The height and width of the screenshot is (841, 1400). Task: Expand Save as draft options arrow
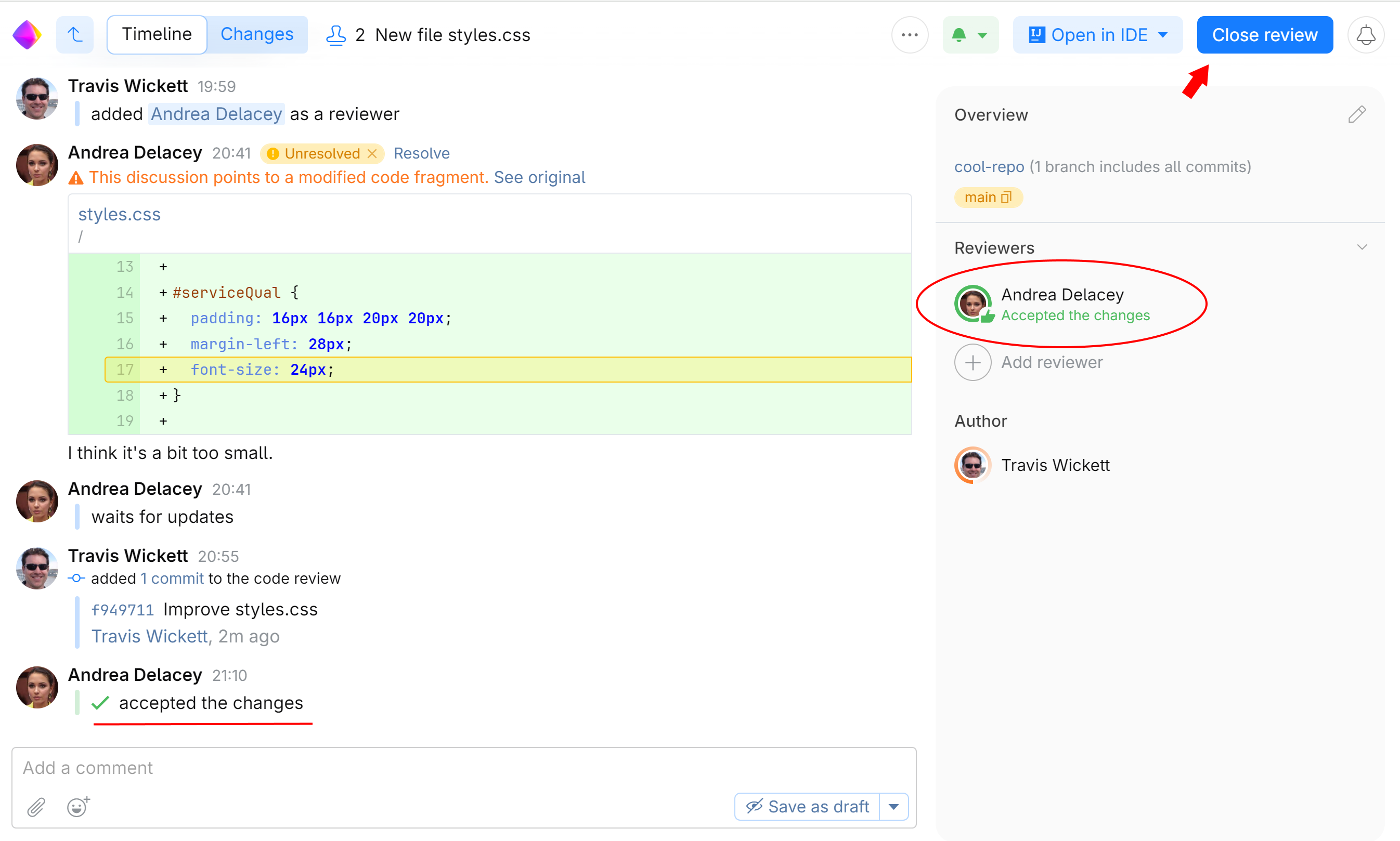point(894,807)
